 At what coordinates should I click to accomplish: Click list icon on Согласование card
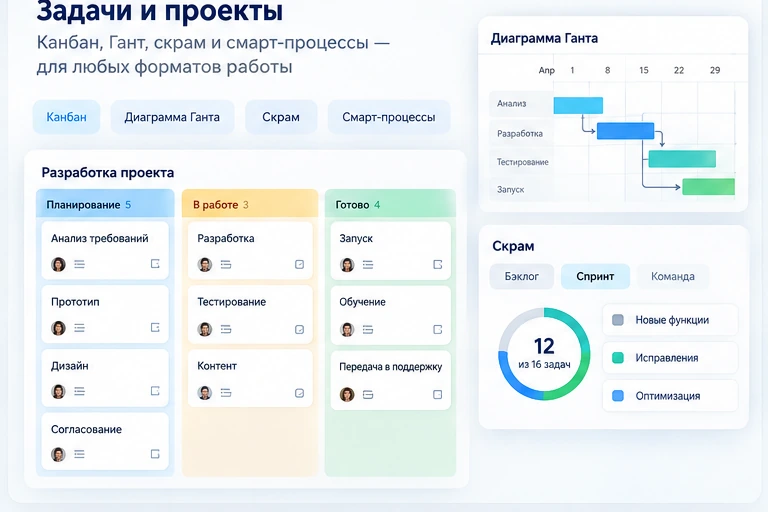pos(79,454)
